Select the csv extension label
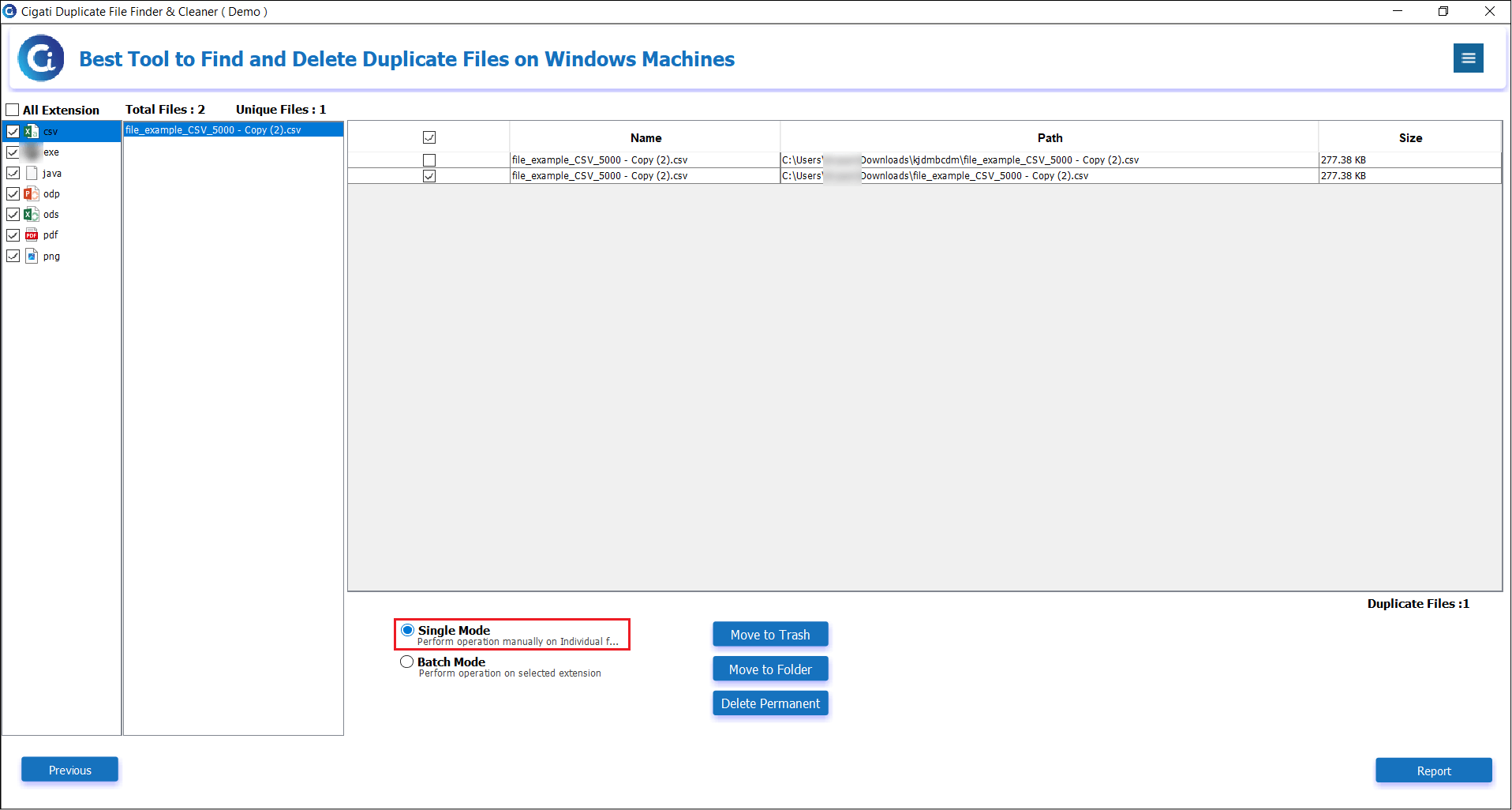Screen dimensions: 1512x810 pos(51,132)
